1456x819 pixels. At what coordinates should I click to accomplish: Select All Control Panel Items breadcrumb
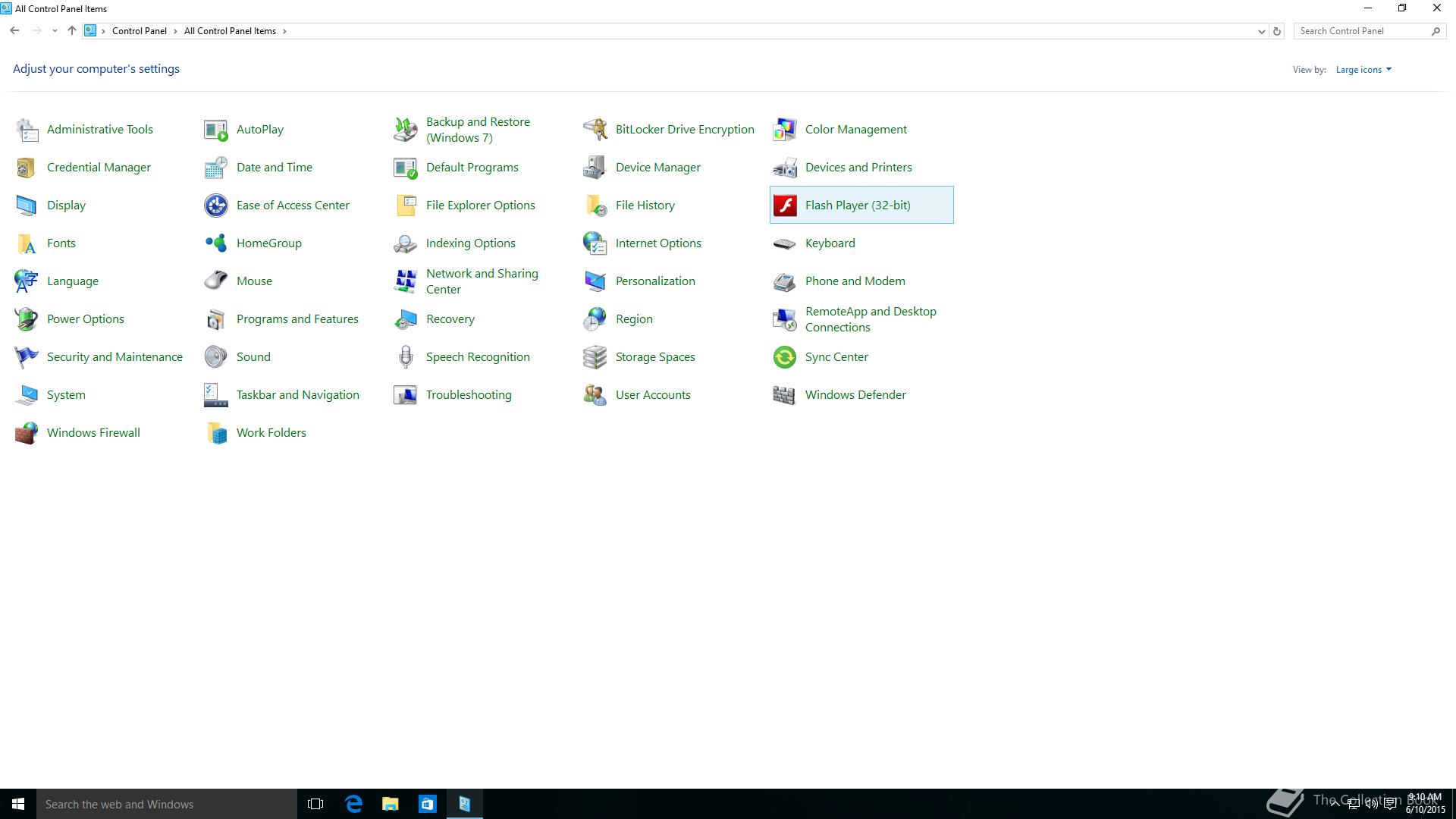[x=230, y=31]
